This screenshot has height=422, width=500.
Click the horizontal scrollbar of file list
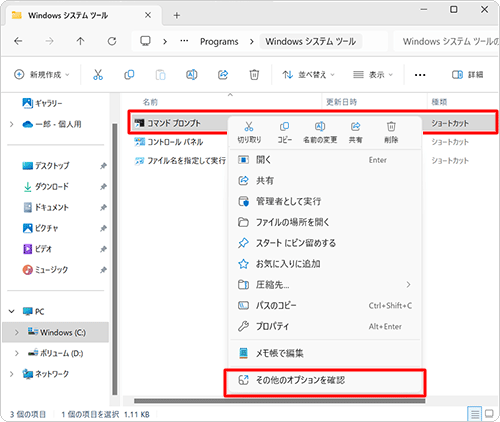pyautogui.click(x=279, y=401)
